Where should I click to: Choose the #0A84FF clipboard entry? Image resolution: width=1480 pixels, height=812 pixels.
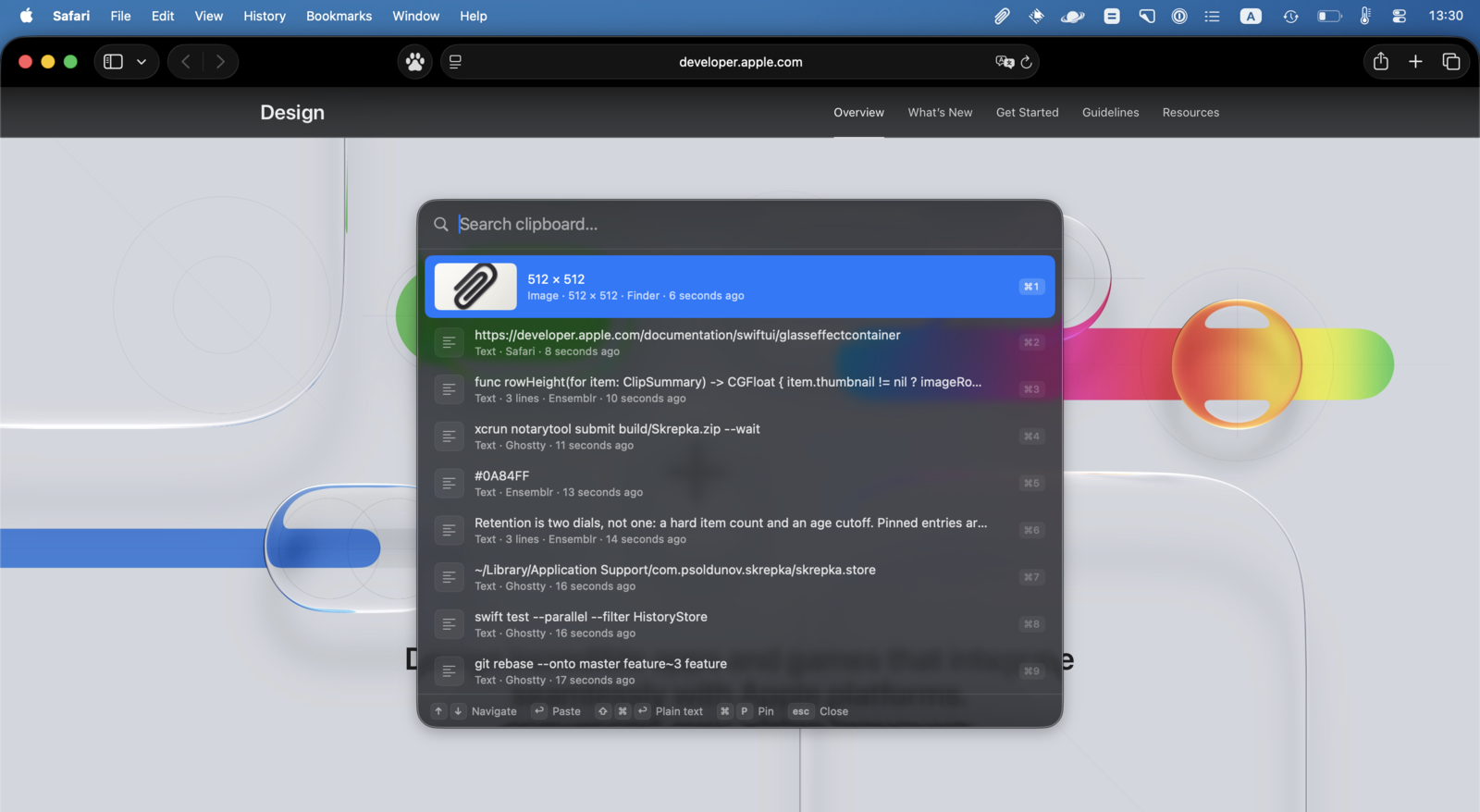(740, 484)
